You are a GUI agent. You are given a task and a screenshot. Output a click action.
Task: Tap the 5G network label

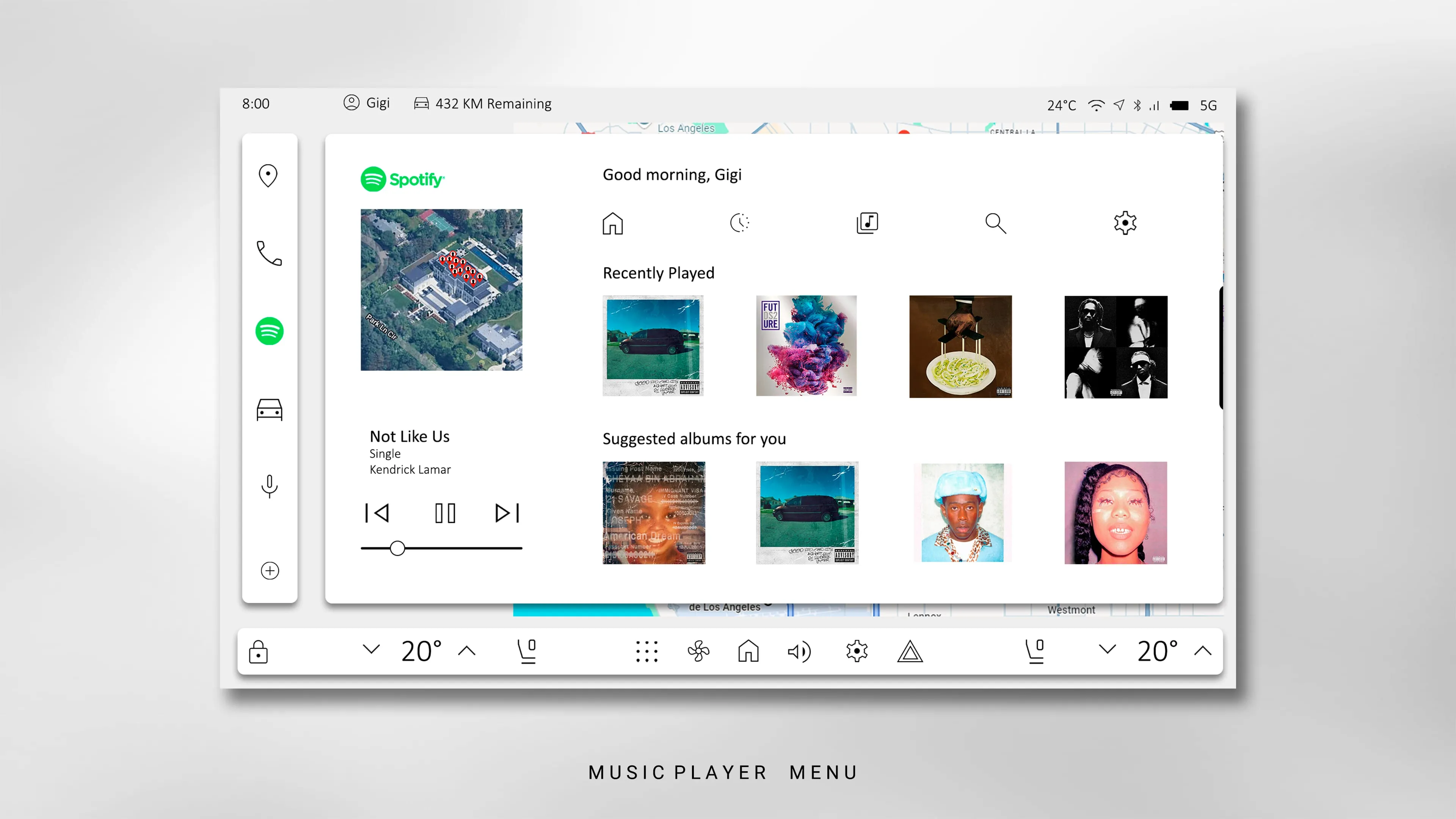point(1208,106)
